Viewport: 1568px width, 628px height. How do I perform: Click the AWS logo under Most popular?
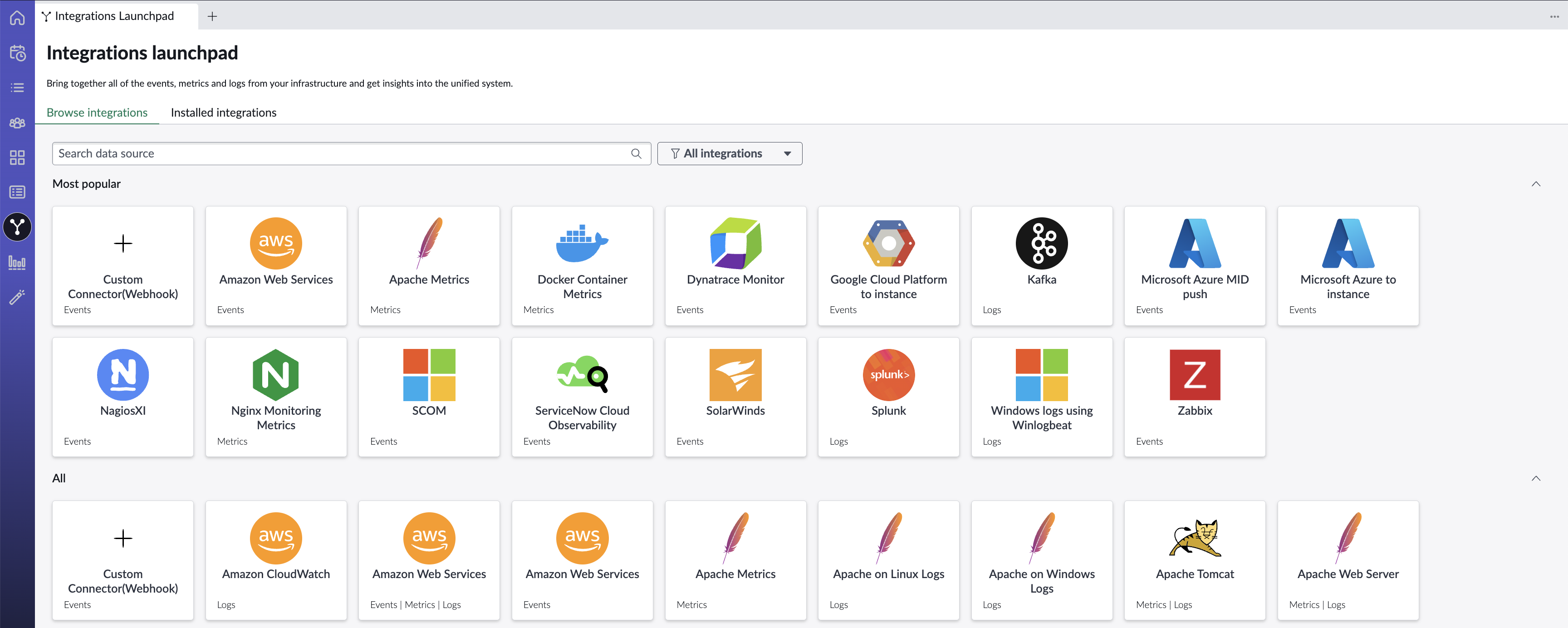(276, 243)
